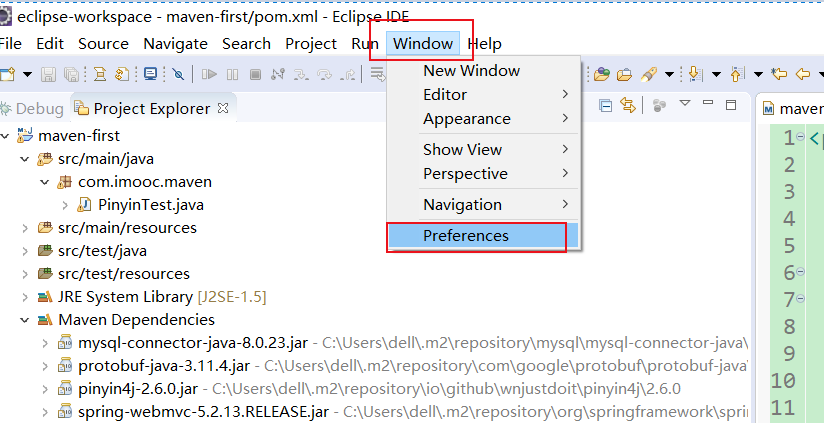Image resolution: width=824 pixels, height=423 pixels.
Task: Minimize the Project Explorer view
Action: point(708,102)
